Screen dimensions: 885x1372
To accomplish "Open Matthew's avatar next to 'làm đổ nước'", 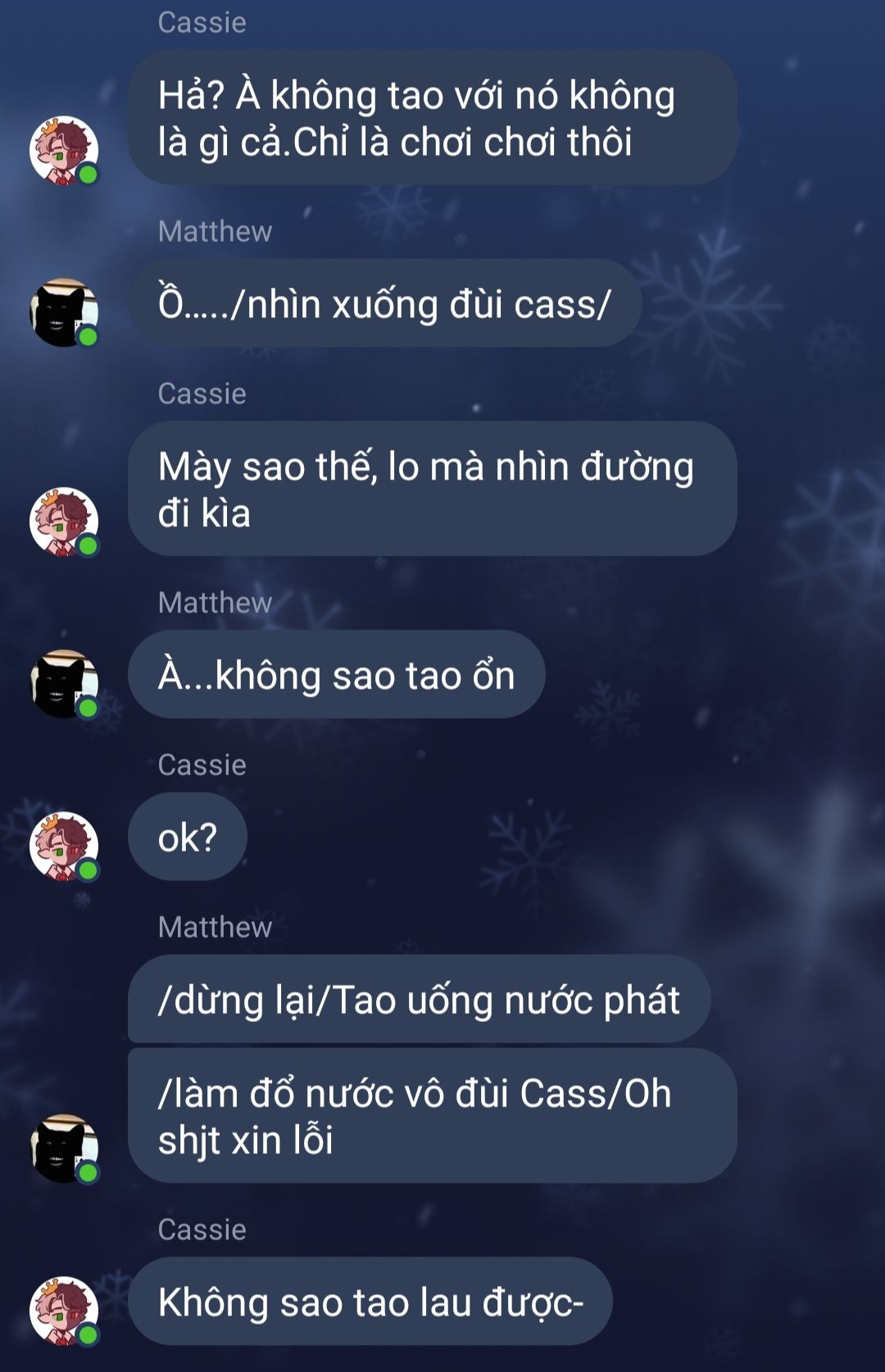I will pos(64,1148).
